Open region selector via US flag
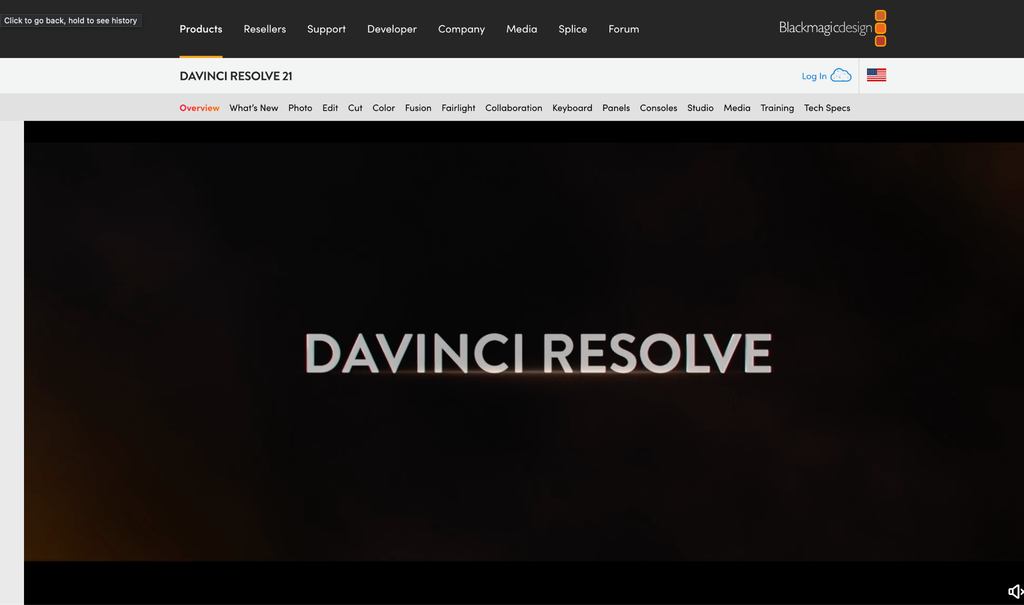Screen dimensions: 1024x605 point(876,75)
